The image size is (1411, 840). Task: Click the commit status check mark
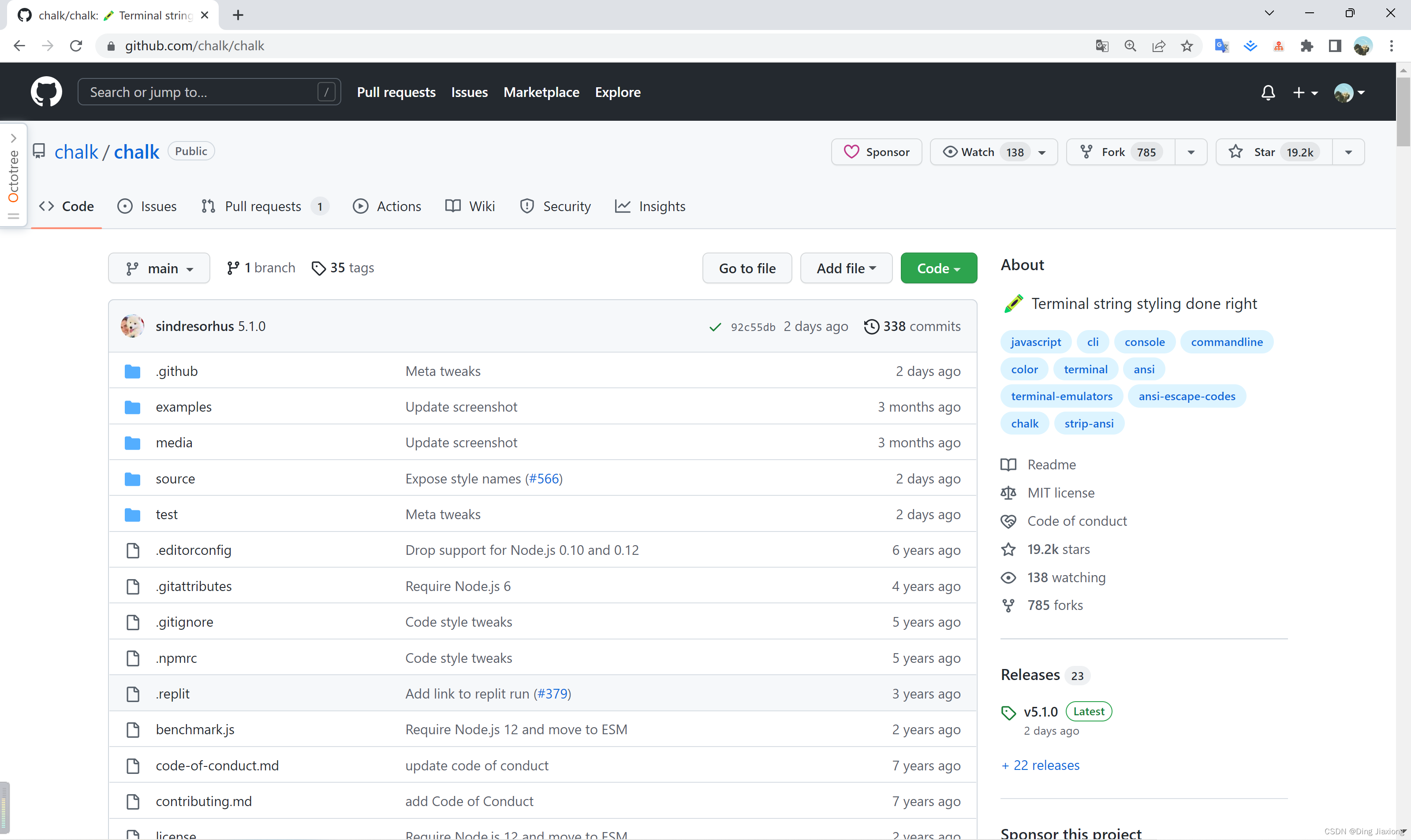(715, 327)
